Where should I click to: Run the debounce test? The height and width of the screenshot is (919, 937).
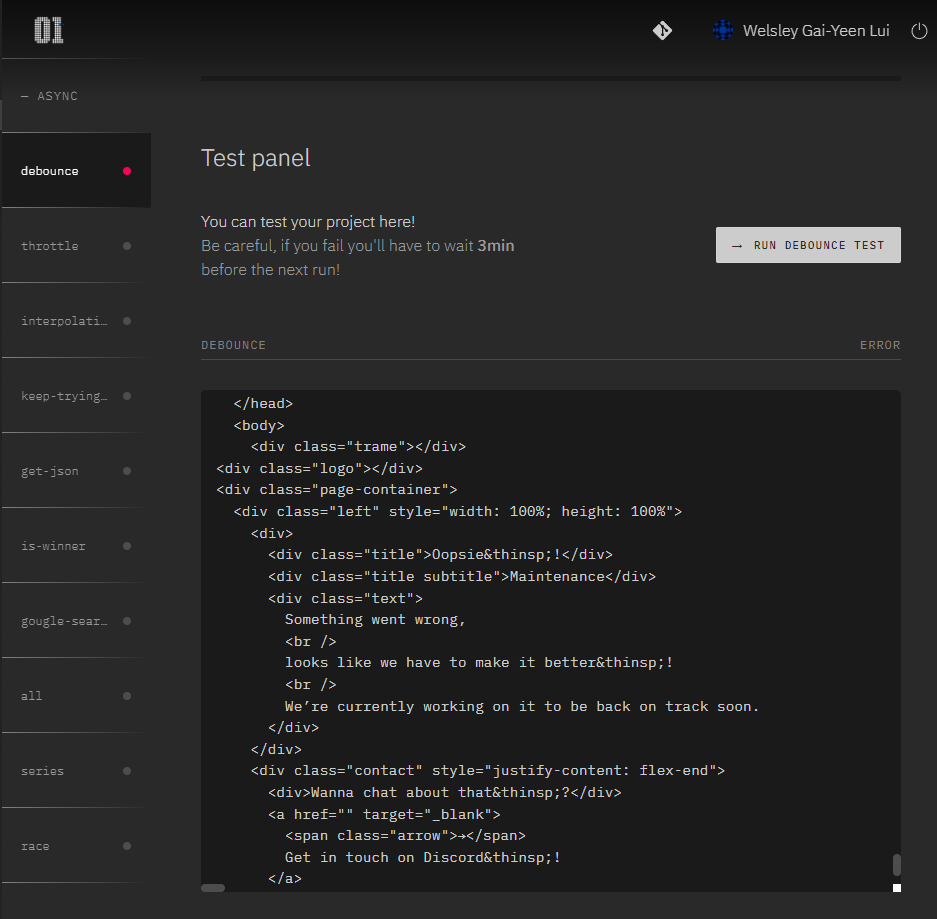[808, 245]
